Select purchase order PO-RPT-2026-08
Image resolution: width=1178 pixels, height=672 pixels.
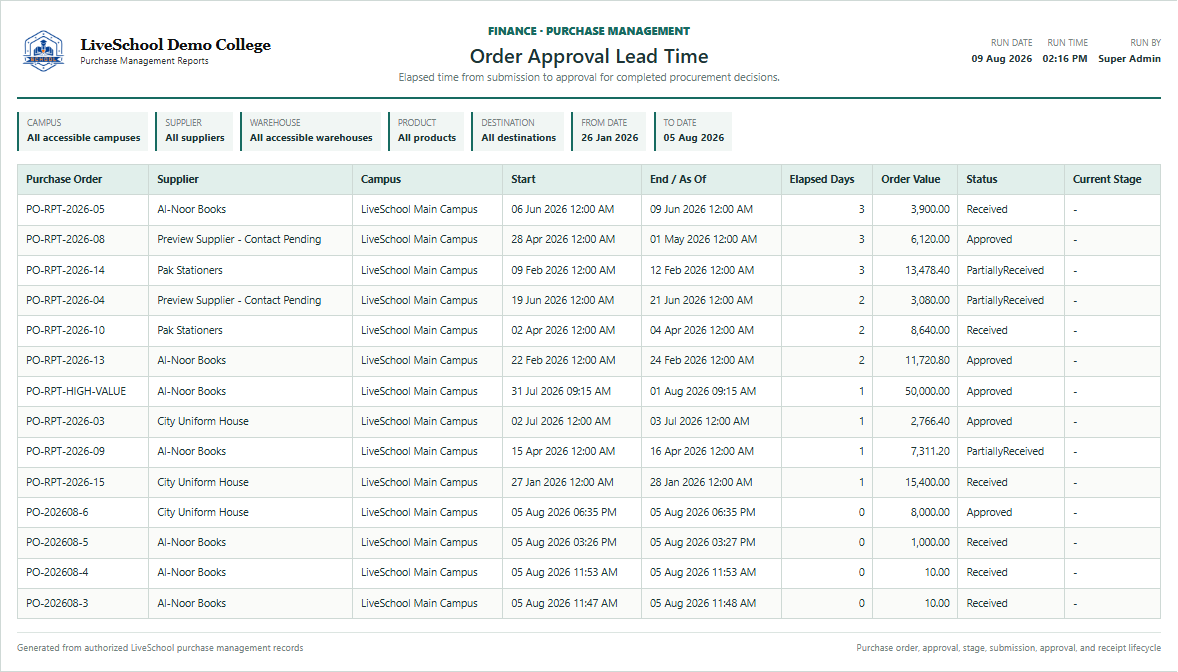tap(65, 239)
